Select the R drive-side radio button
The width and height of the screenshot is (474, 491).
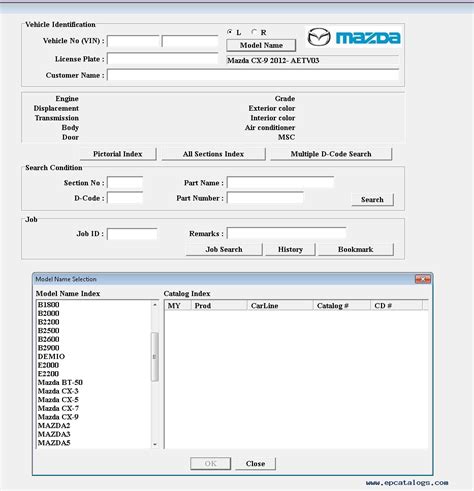point(254,32)
